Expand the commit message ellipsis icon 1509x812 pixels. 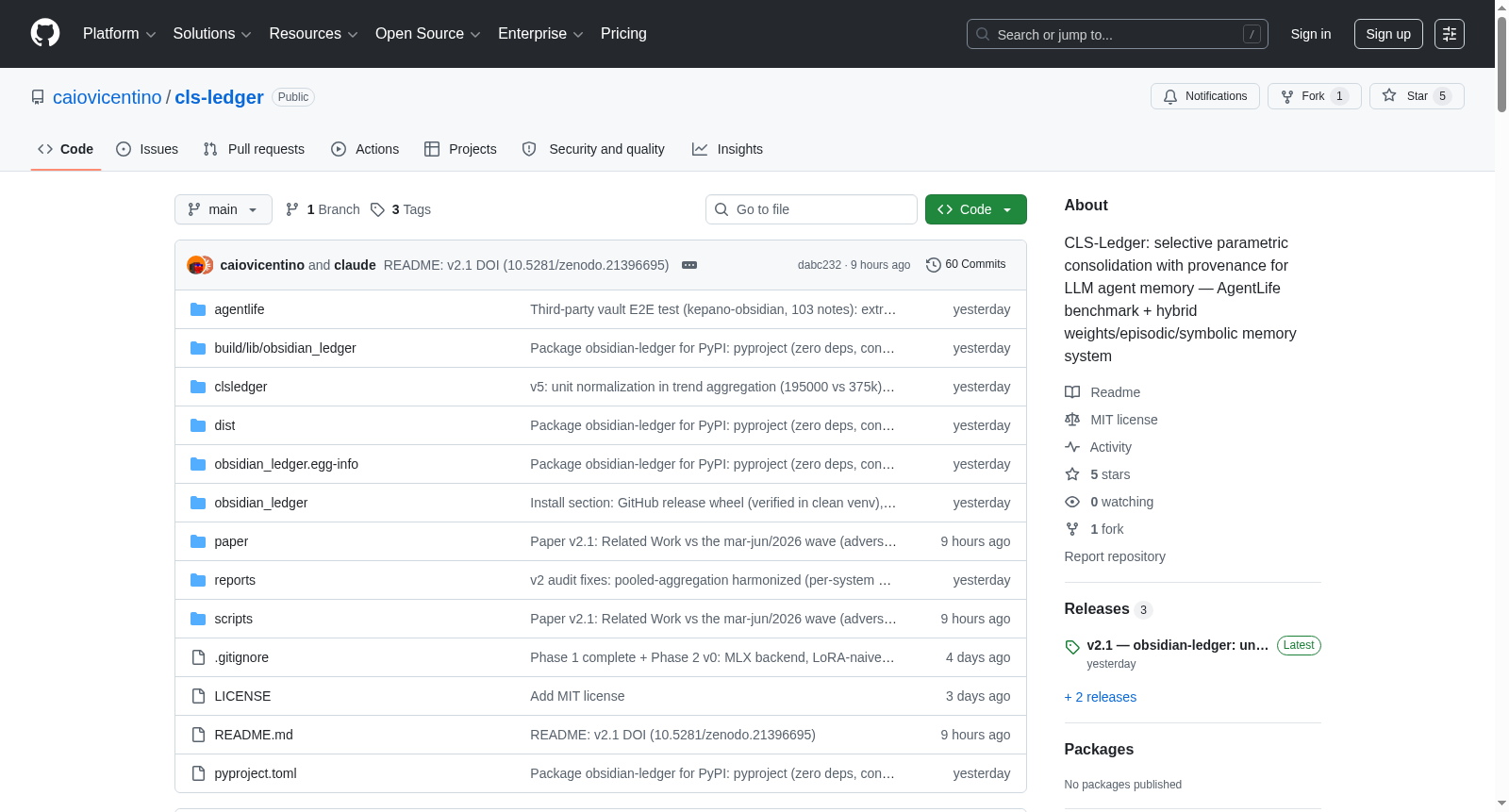click(x=689, y=265)
